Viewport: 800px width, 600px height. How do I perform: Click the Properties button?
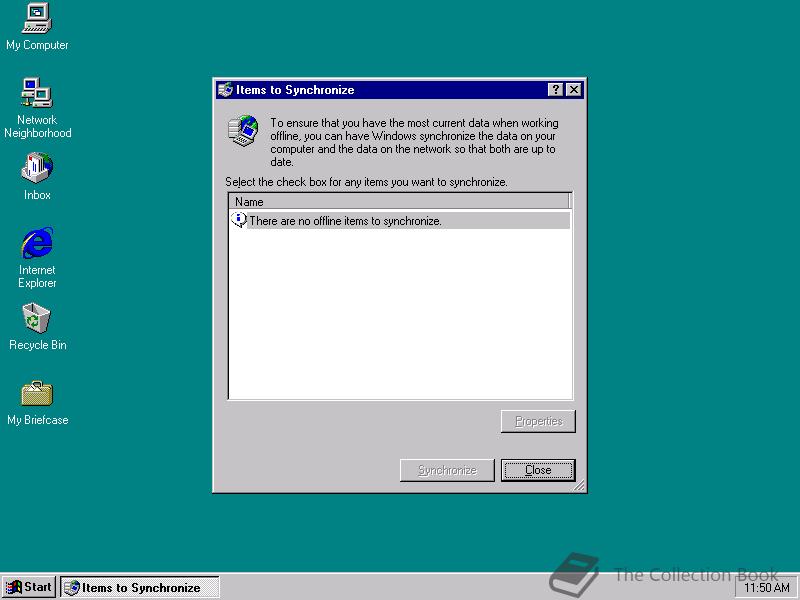[538, 421]
